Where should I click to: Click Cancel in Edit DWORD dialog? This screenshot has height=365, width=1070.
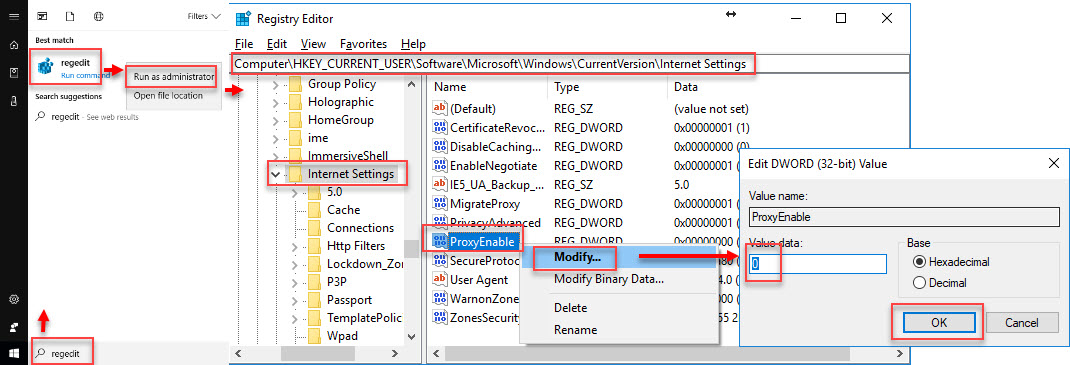(1021, 323)
